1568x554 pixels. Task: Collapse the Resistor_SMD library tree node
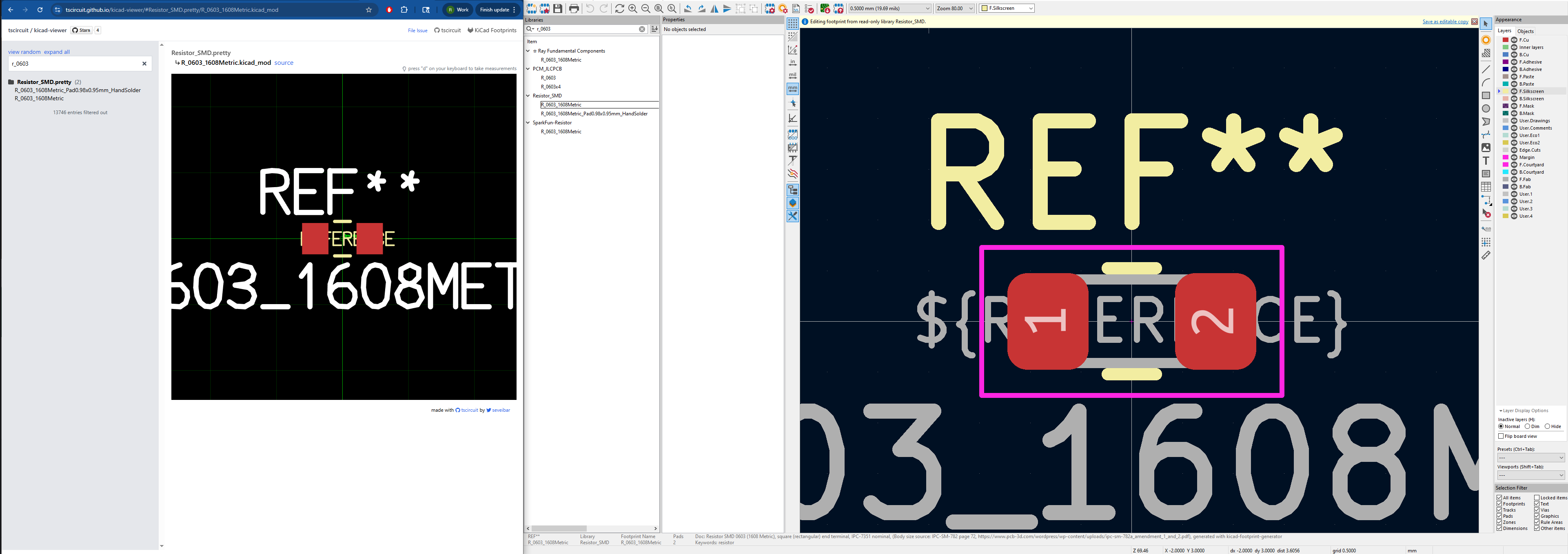coord(528,95)
